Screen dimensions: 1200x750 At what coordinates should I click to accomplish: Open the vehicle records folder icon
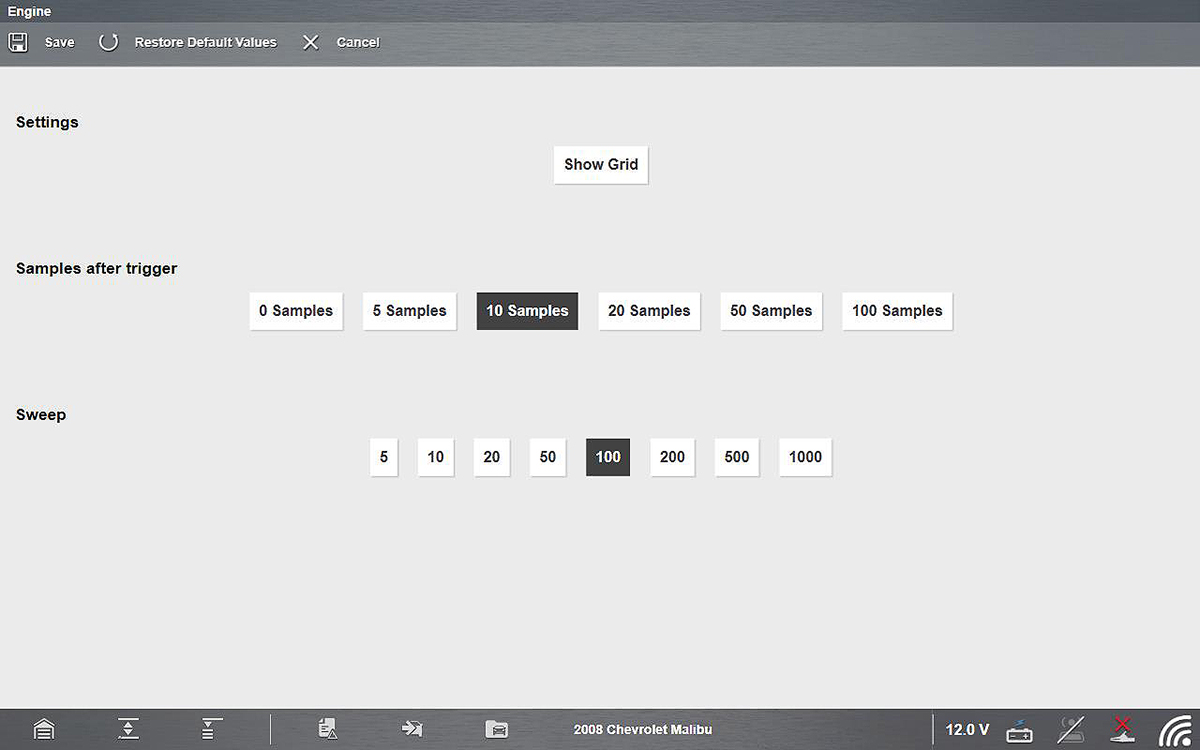[x=496, y=730]
